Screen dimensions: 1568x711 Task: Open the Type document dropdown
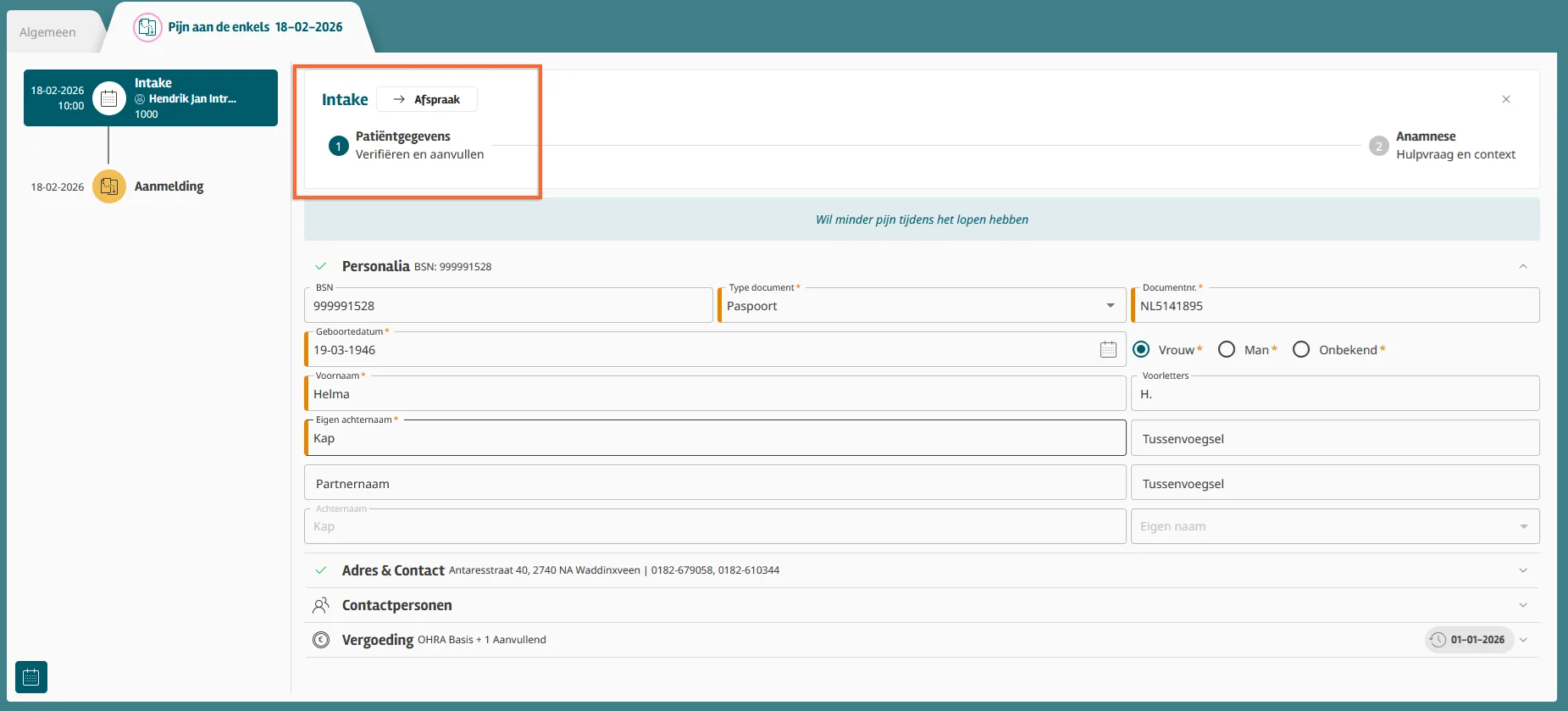1110,305
